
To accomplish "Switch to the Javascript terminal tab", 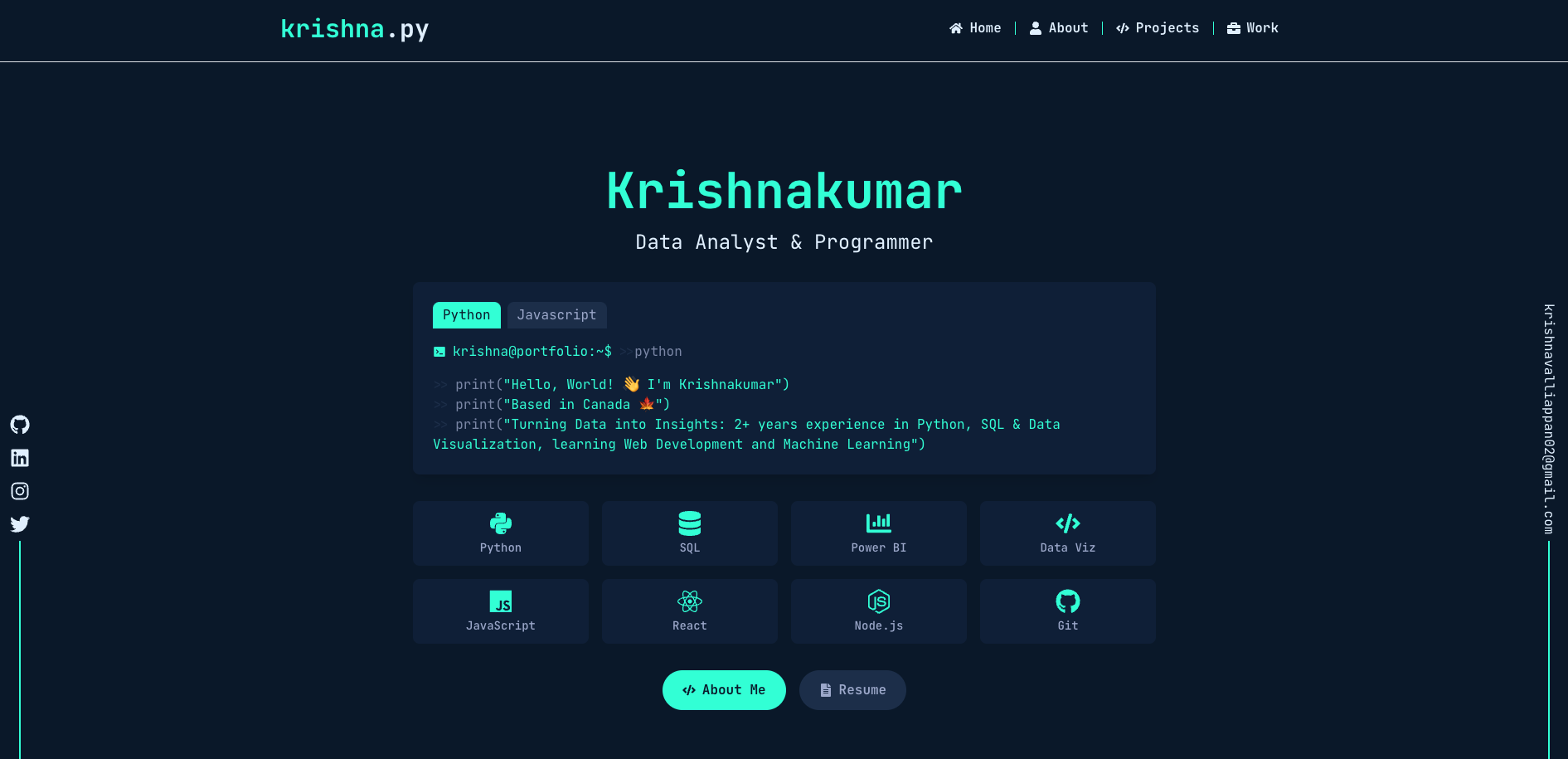I will (556, 315).
